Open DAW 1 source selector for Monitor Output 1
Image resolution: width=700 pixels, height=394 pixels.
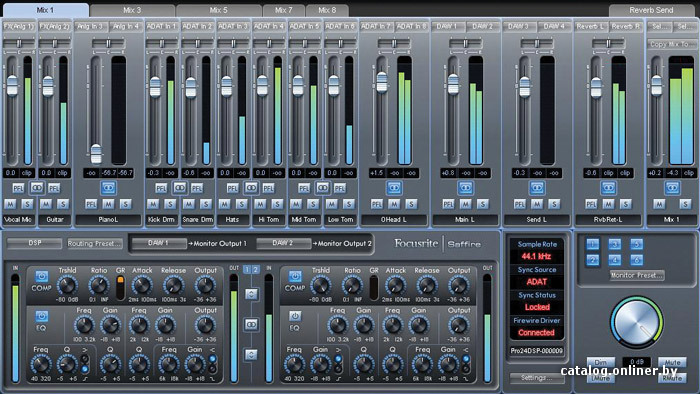click(x=158, y=243)
